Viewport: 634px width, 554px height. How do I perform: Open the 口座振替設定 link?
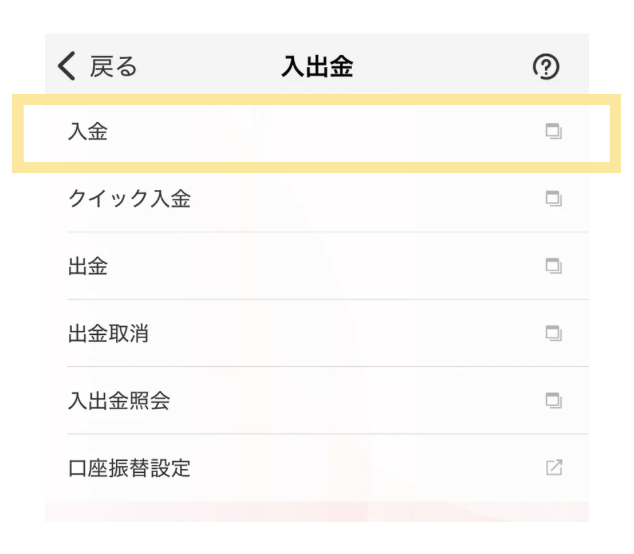tap(129, 468)
